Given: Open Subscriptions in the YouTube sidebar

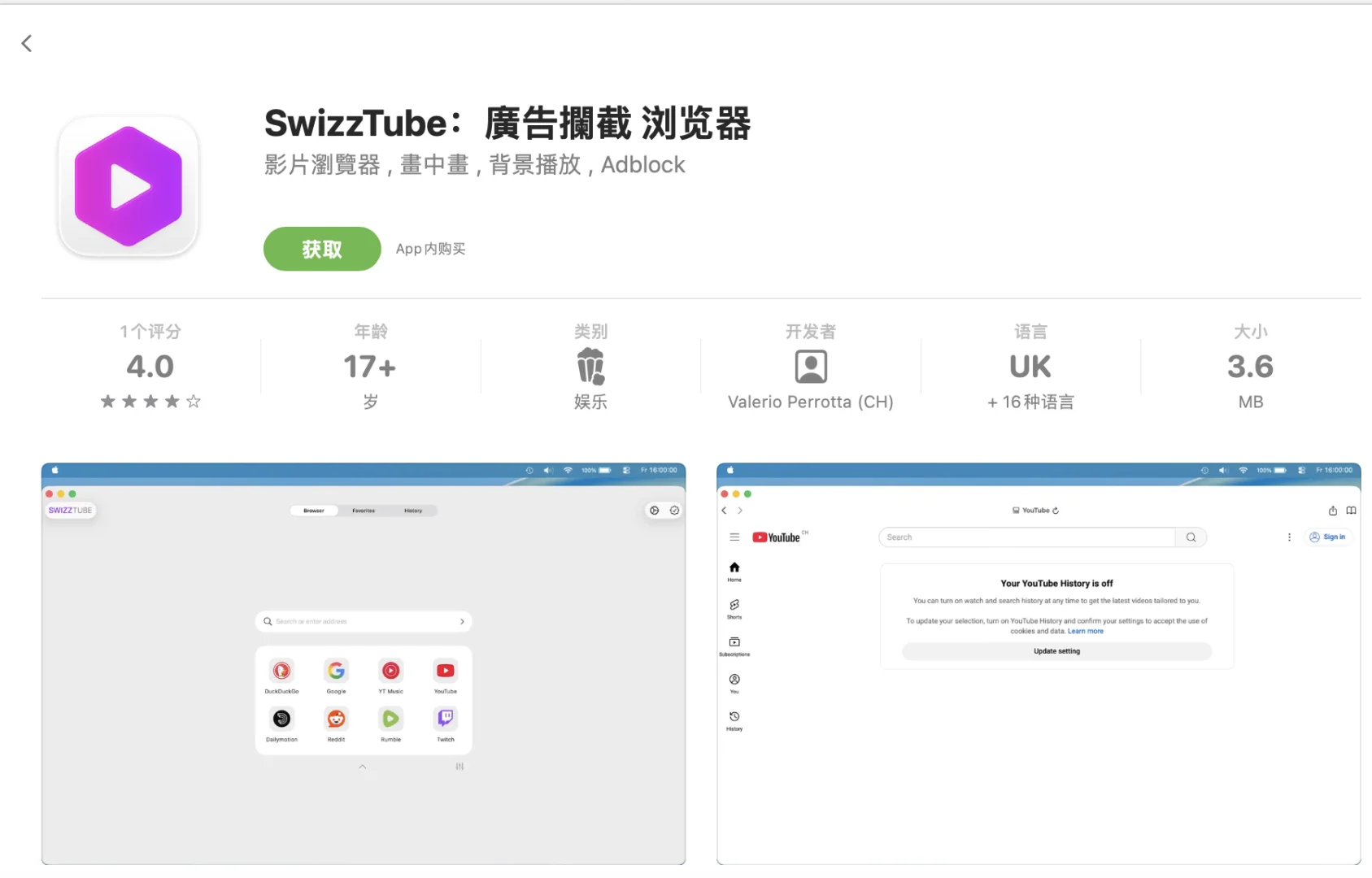Looking at the screenshot, I should tap(734, 642).
